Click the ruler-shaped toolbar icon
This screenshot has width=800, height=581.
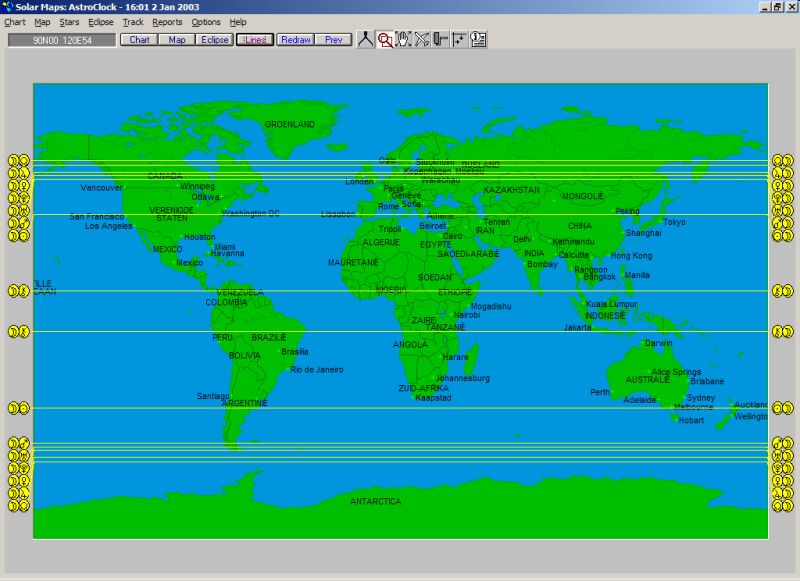(x=440, y=40)
